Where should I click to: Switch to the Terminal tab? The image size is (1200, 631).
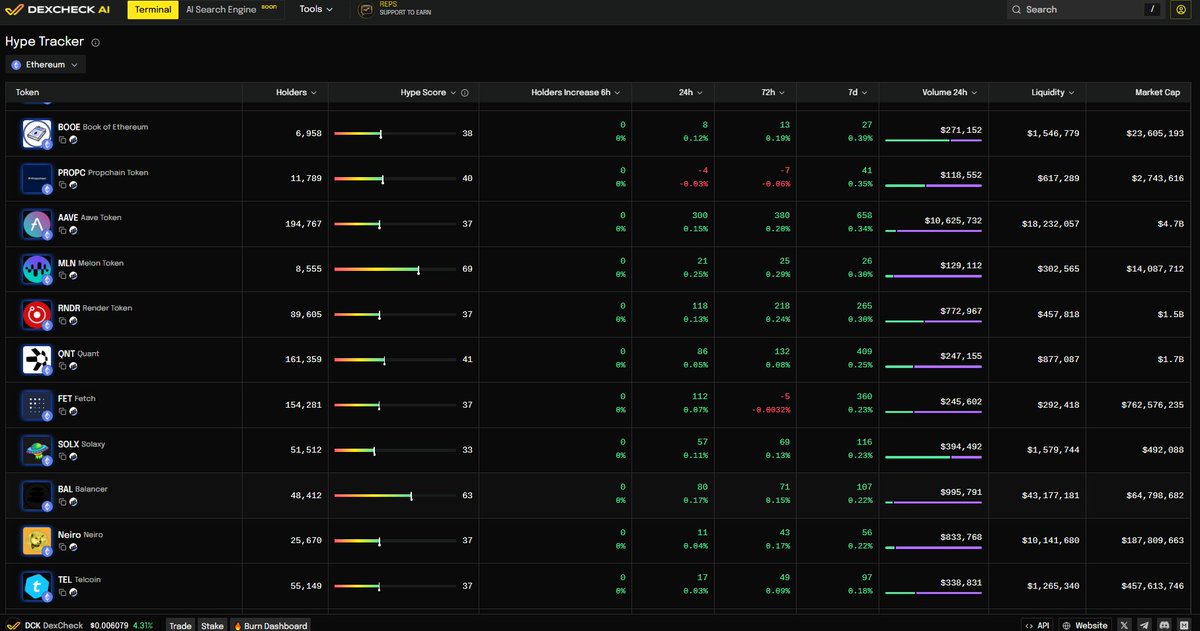coord(153,9)
